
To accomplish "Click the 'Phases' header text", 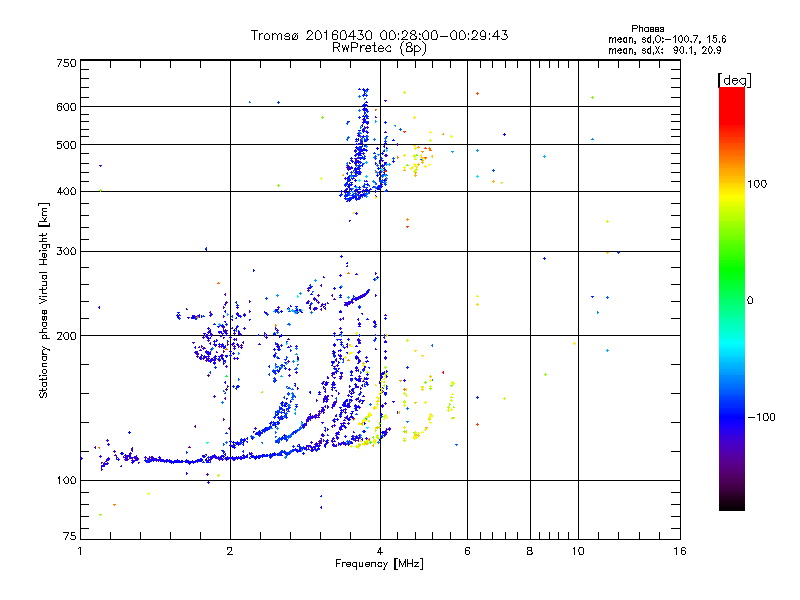I will tap(647, 29).
